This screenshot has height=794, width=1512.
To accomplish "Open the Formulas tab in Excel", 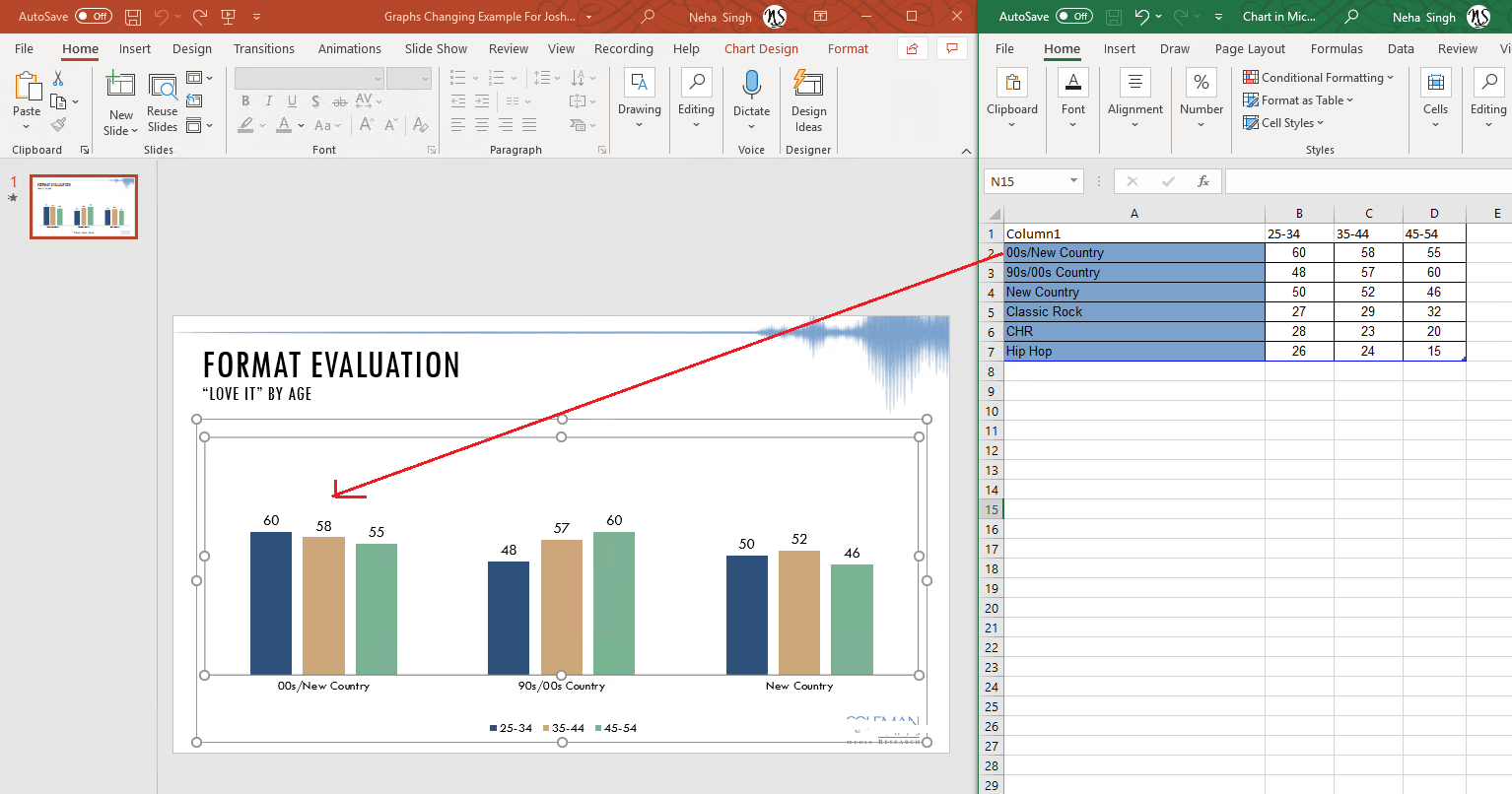I will [x=1337, y=48].
